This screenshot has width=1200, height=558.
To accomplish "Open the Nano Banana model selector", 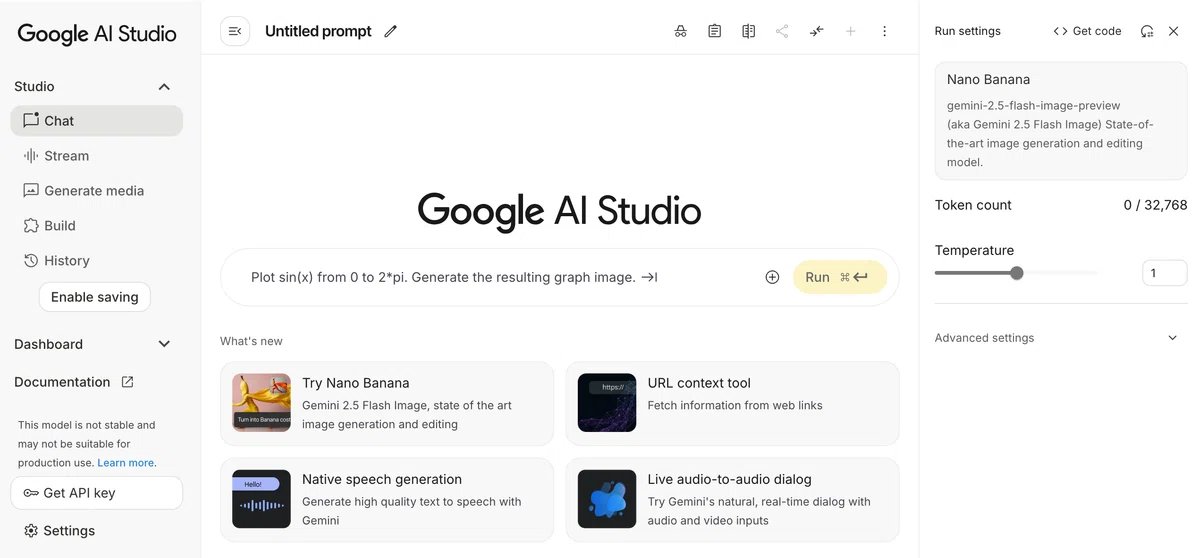I will pos(1061,121).
